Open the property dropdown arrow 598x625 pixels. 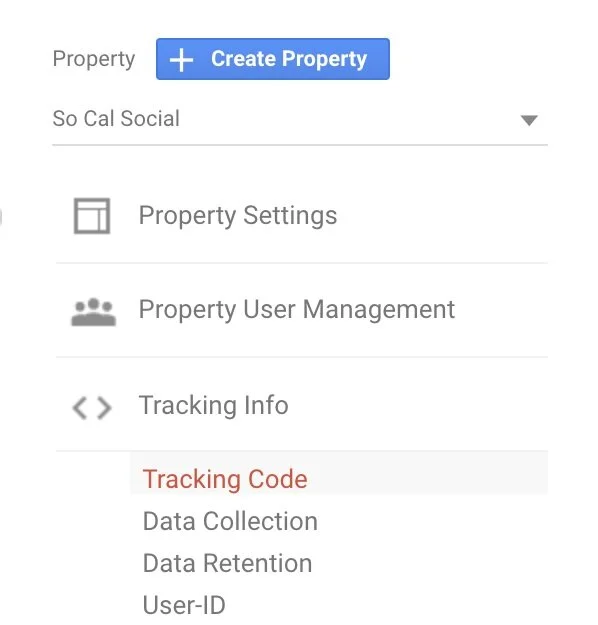(x=529, y=120)
